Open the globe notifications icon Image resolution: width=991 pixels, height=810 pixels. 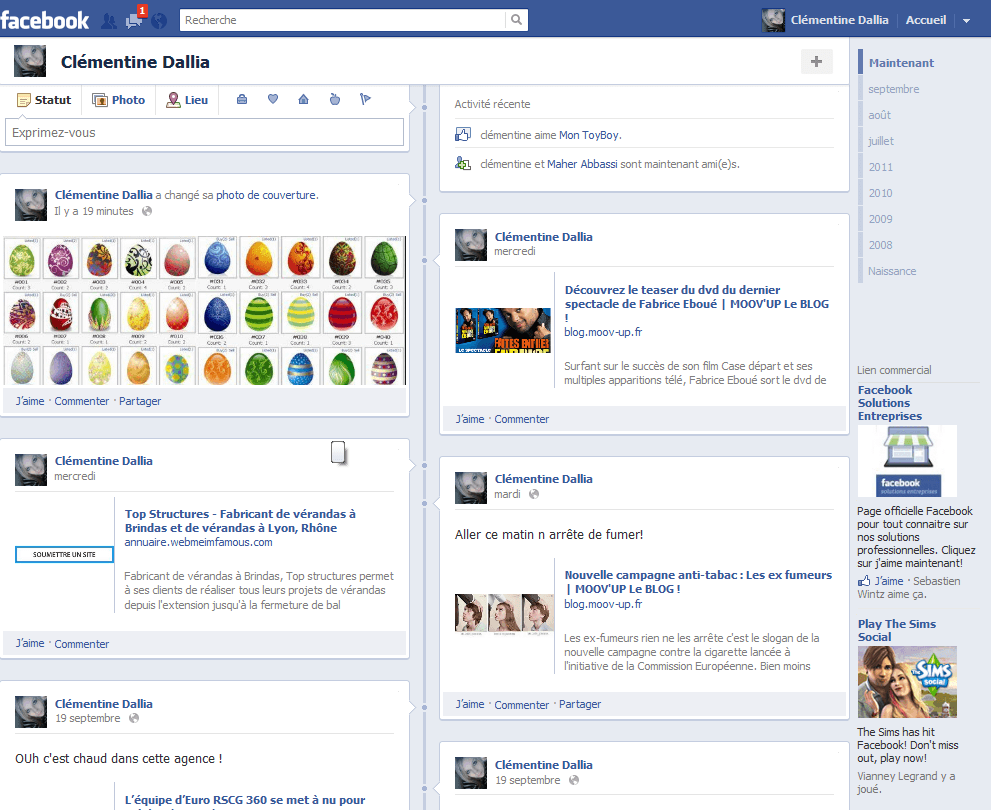159,20
